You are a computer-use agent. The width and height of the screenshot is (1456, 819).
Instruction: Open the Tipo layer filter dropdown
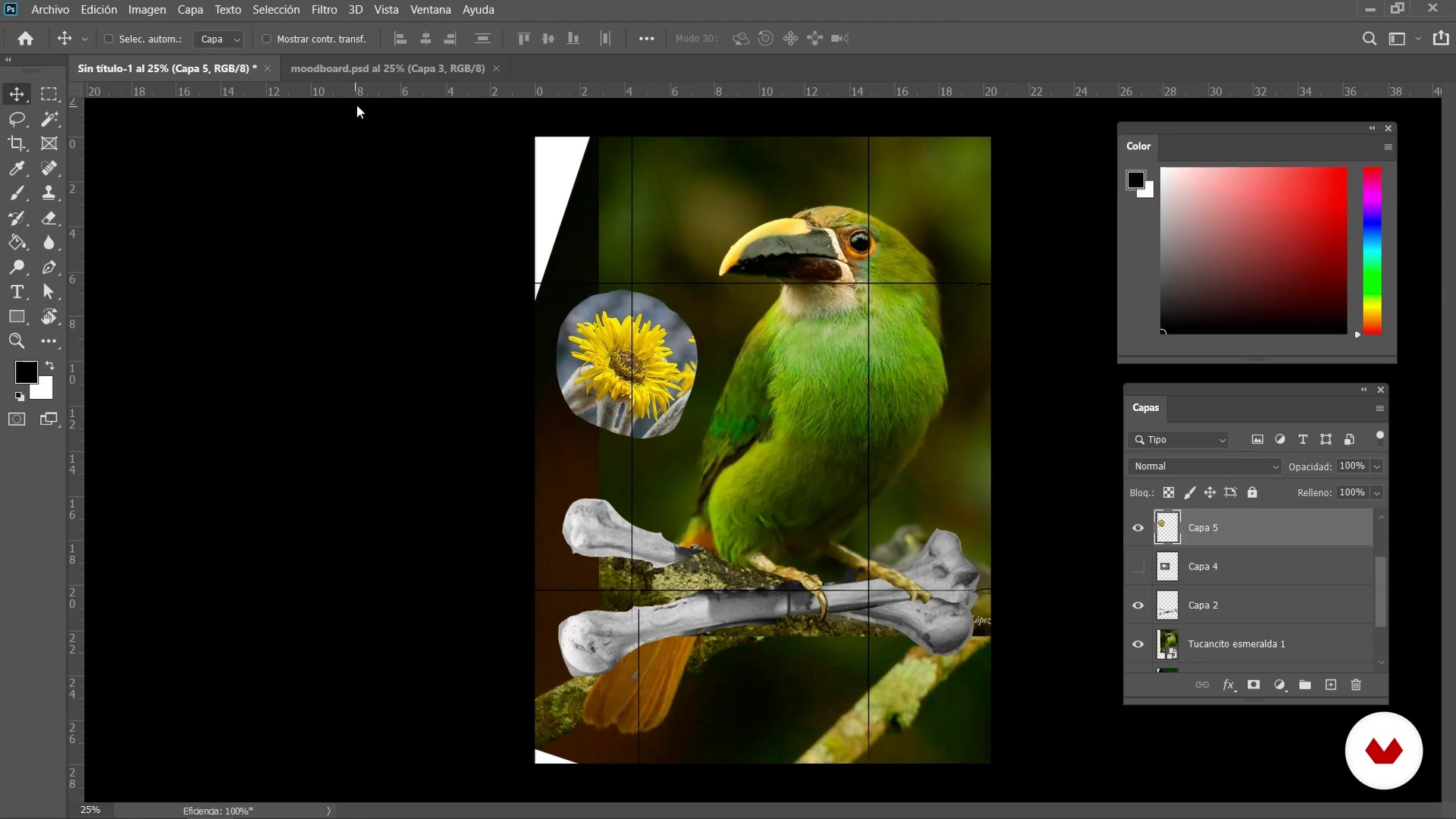coord(1180,440)
